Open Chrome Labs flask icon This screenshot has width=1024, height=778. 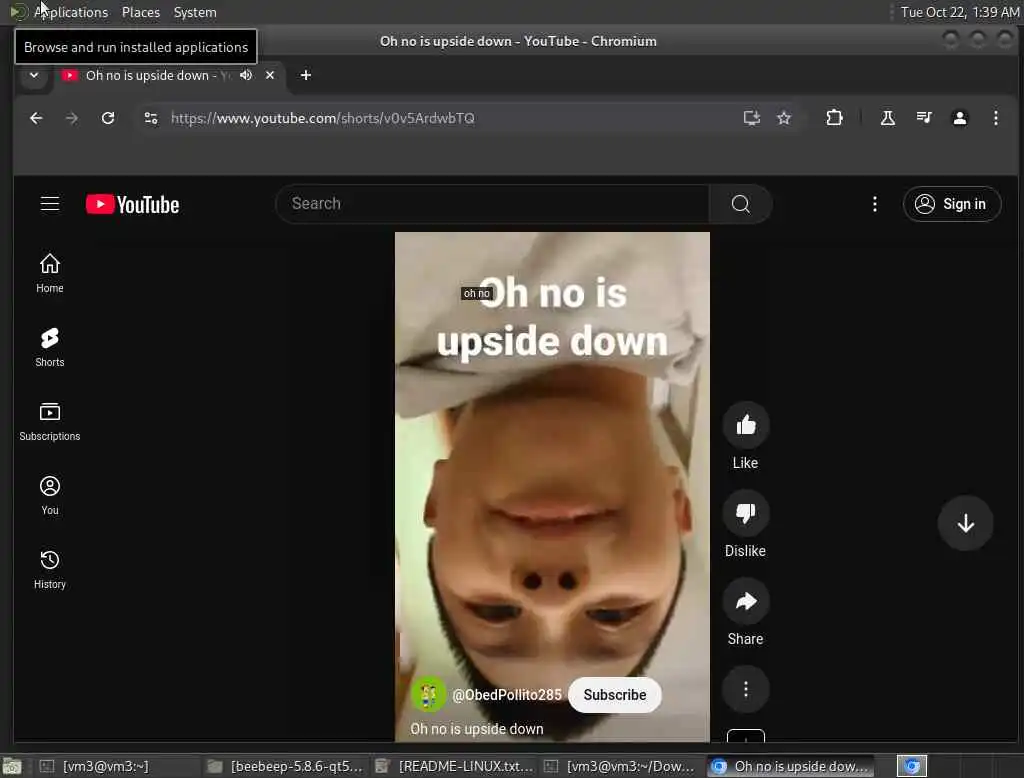tap(888, 118)
